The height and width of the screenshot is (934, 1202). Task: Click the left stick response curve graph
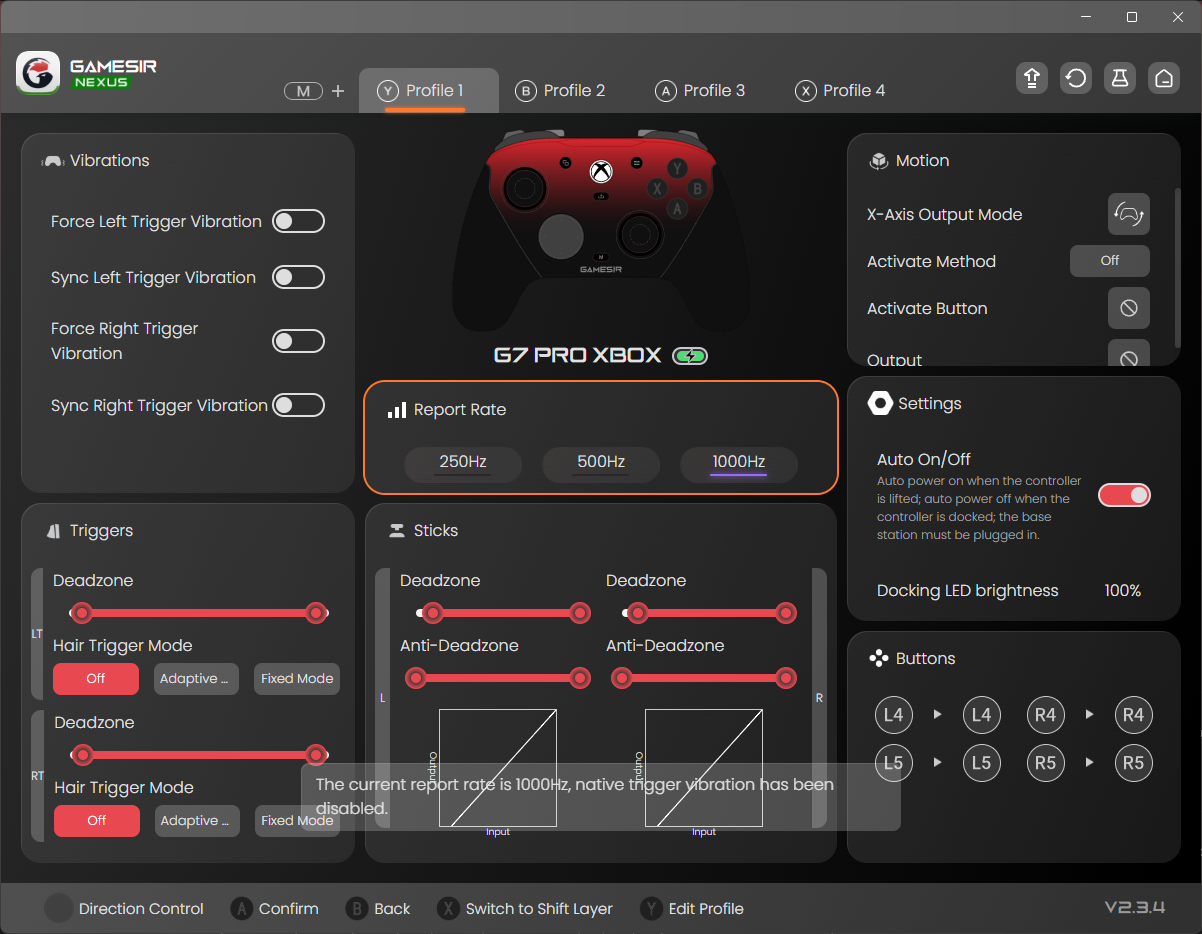[x=498, y=768]
